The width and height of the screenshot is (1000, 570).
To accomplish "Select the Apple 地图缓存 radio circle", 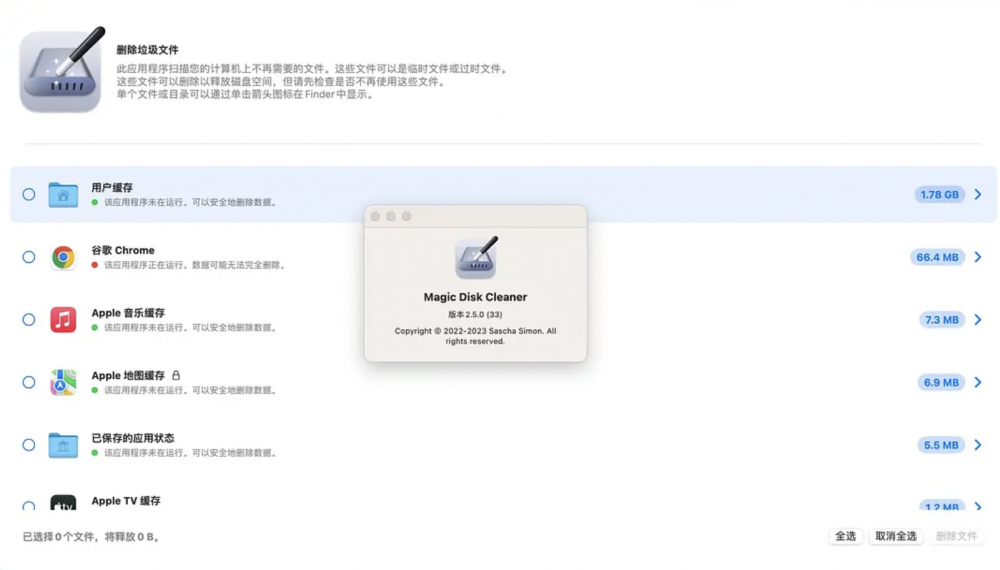I will pyautogui.click(x=29, y=382).
